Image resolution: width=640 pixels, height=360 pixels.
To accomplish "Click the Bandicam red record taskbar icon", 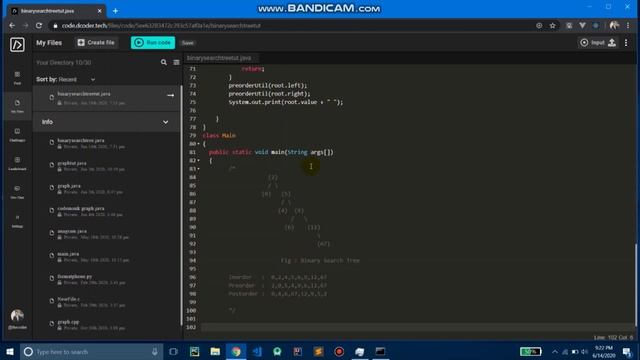I will tap(339, 351).
